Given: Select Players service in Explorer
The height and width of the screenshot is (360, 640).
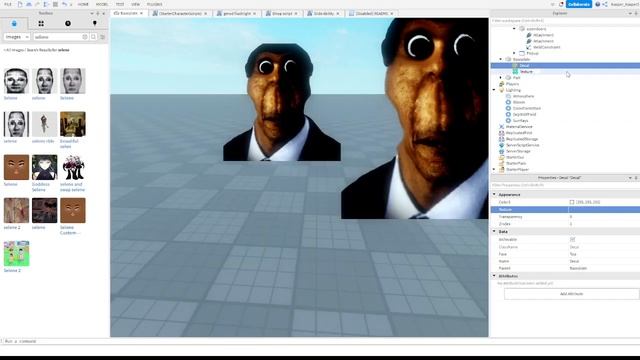Looking at the screenshot, I should tap(512, 84).
